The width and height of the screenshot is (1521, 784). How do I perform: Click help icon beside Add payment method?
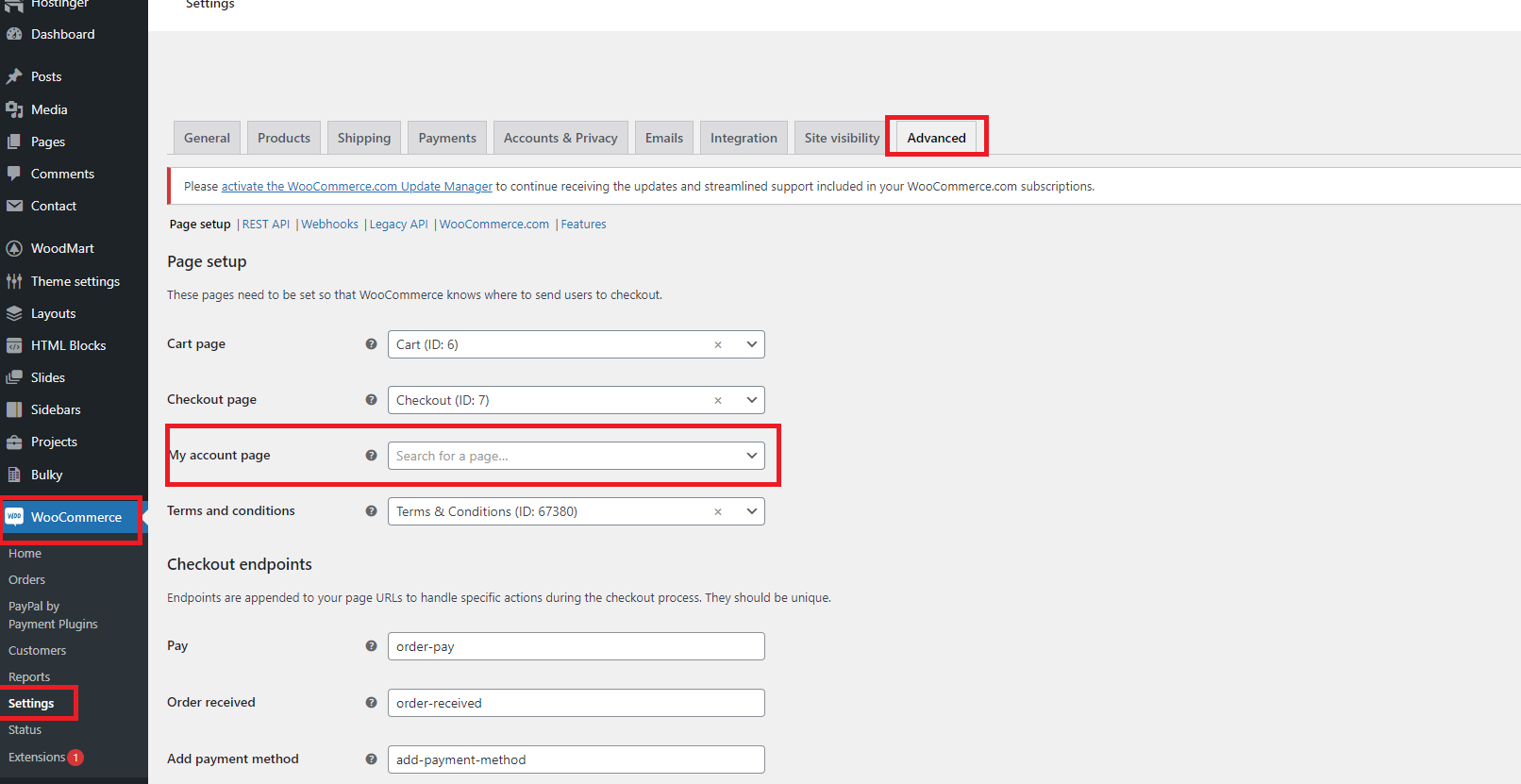coord(371,759)
